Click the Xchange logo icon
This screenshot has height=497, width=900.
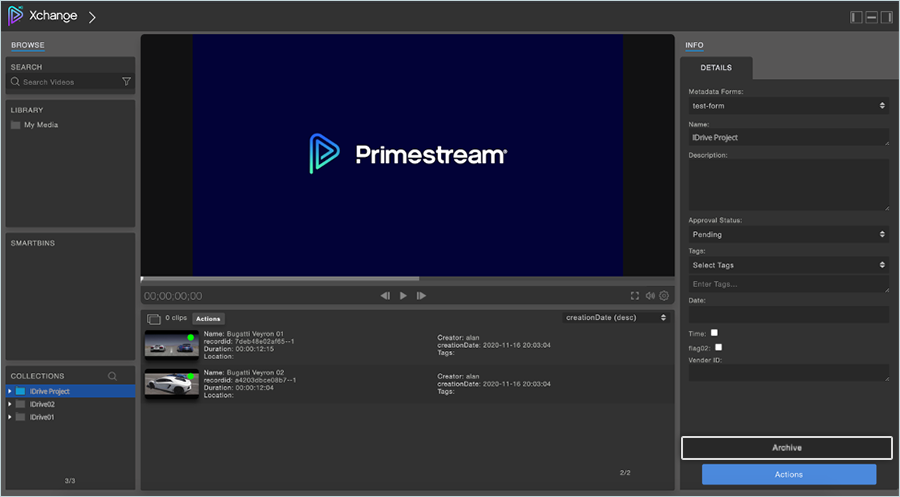click(15, 15)
